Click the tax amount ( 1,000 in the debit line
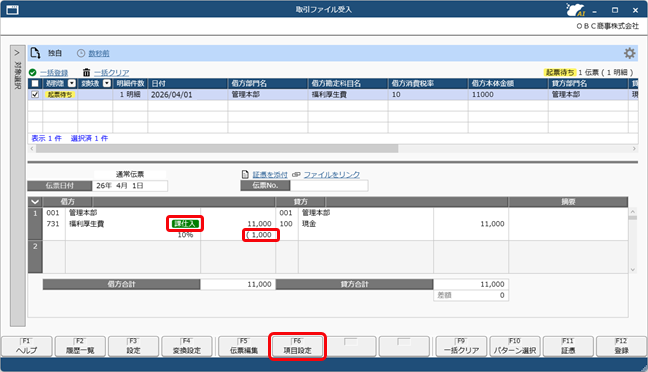This screenshot has height=372, width=648. click(260, 235)
